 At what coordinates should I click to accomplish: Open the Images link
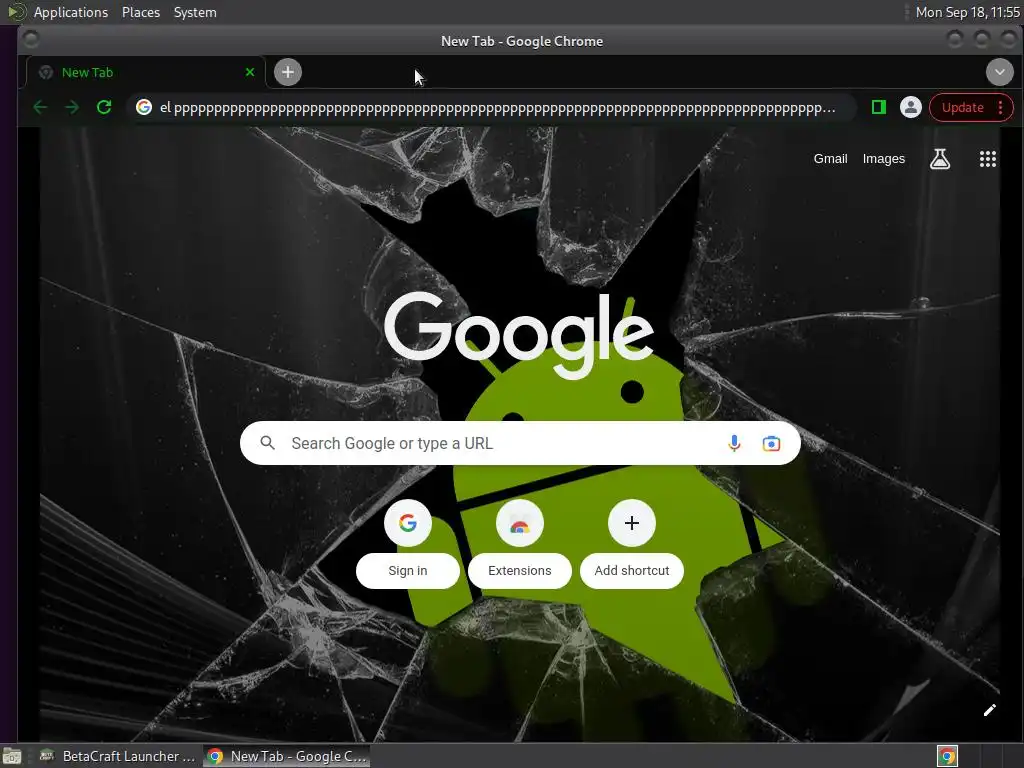pos(884,159)
